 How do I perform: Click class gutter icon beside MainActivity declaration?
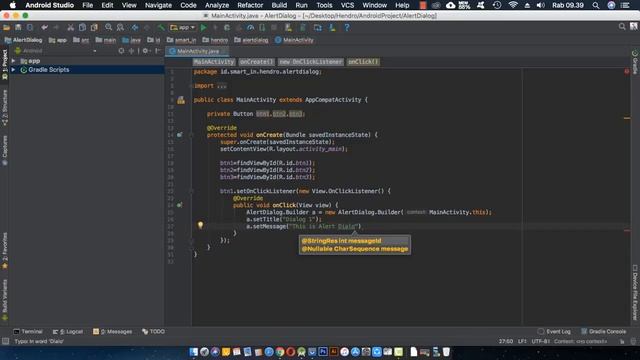181,100
